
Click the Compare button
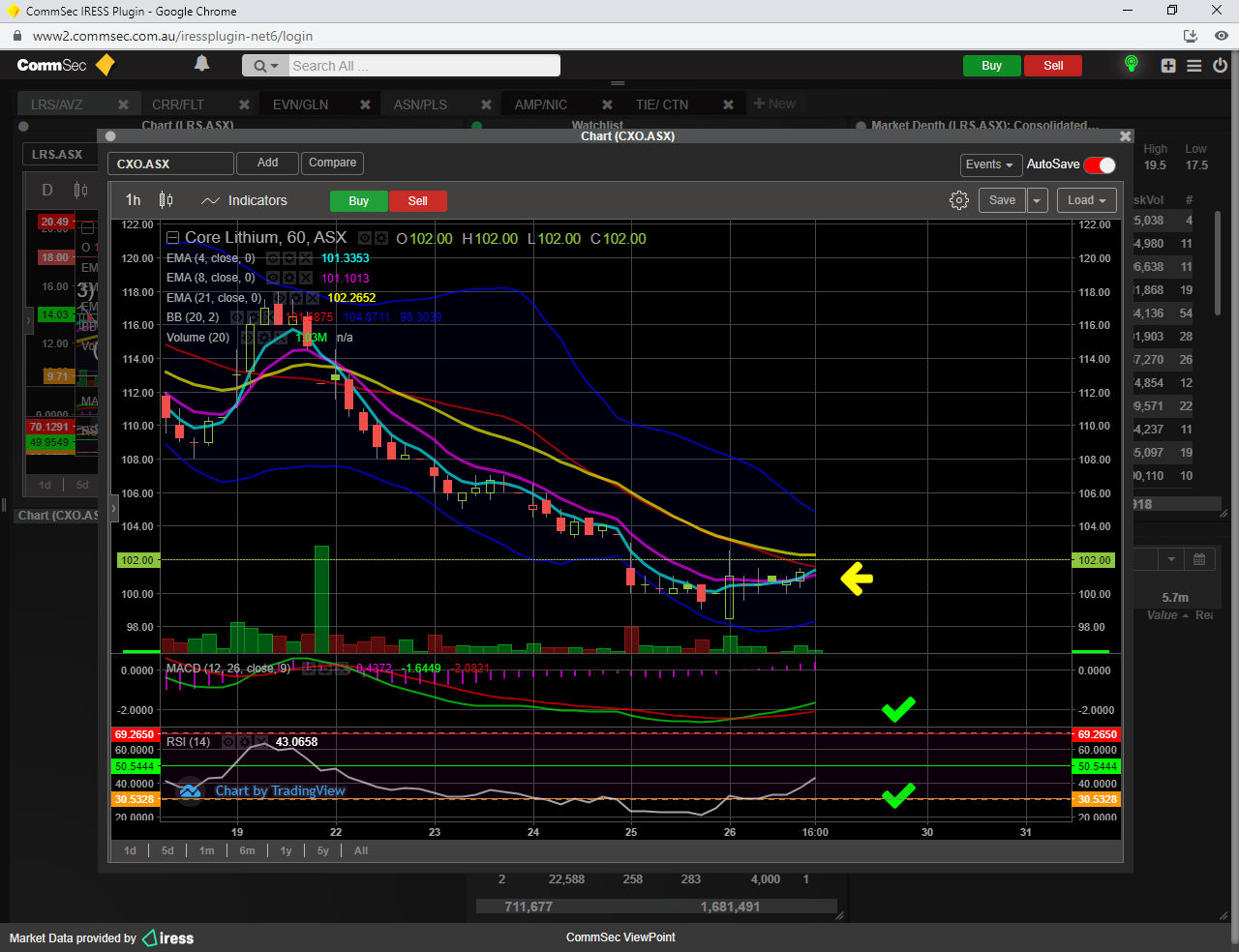[332, 163]
